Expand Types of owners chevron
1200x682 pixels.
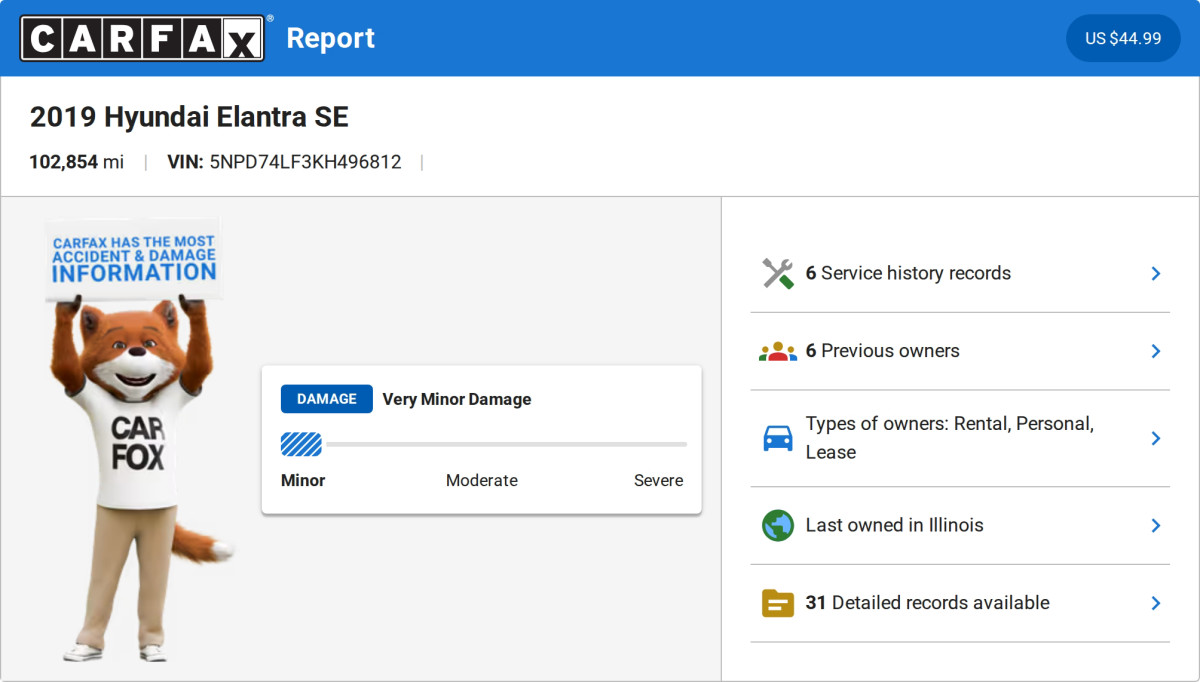(1155, 438)
